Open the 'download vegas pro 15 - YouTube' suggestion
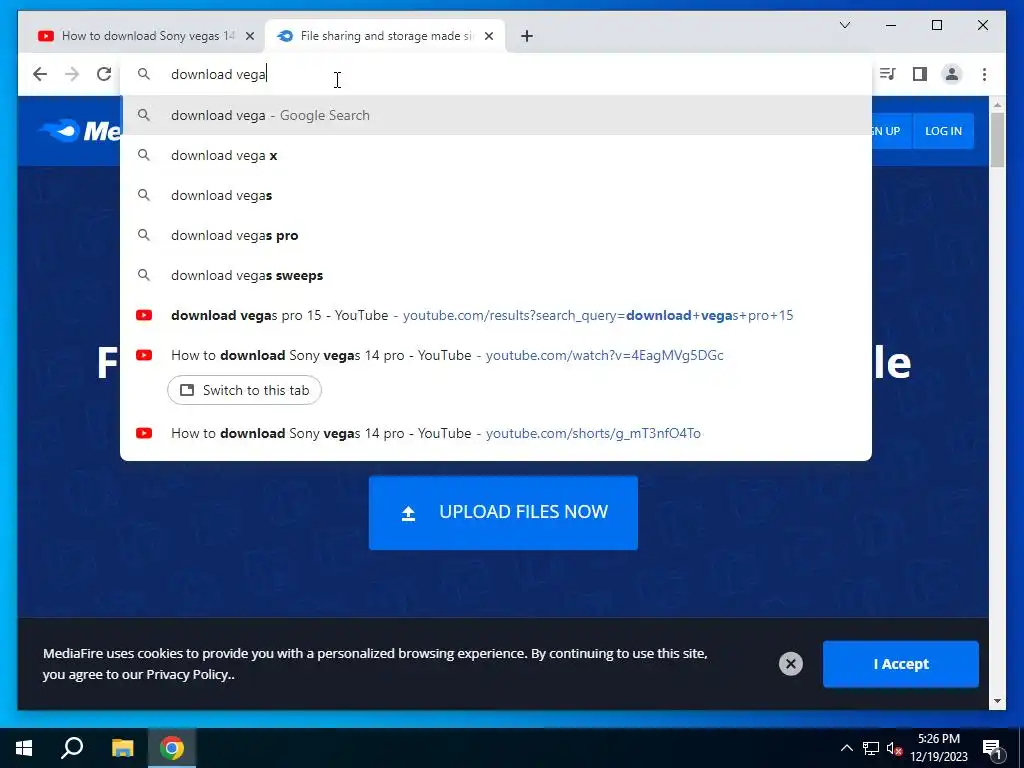 [496, 315]
